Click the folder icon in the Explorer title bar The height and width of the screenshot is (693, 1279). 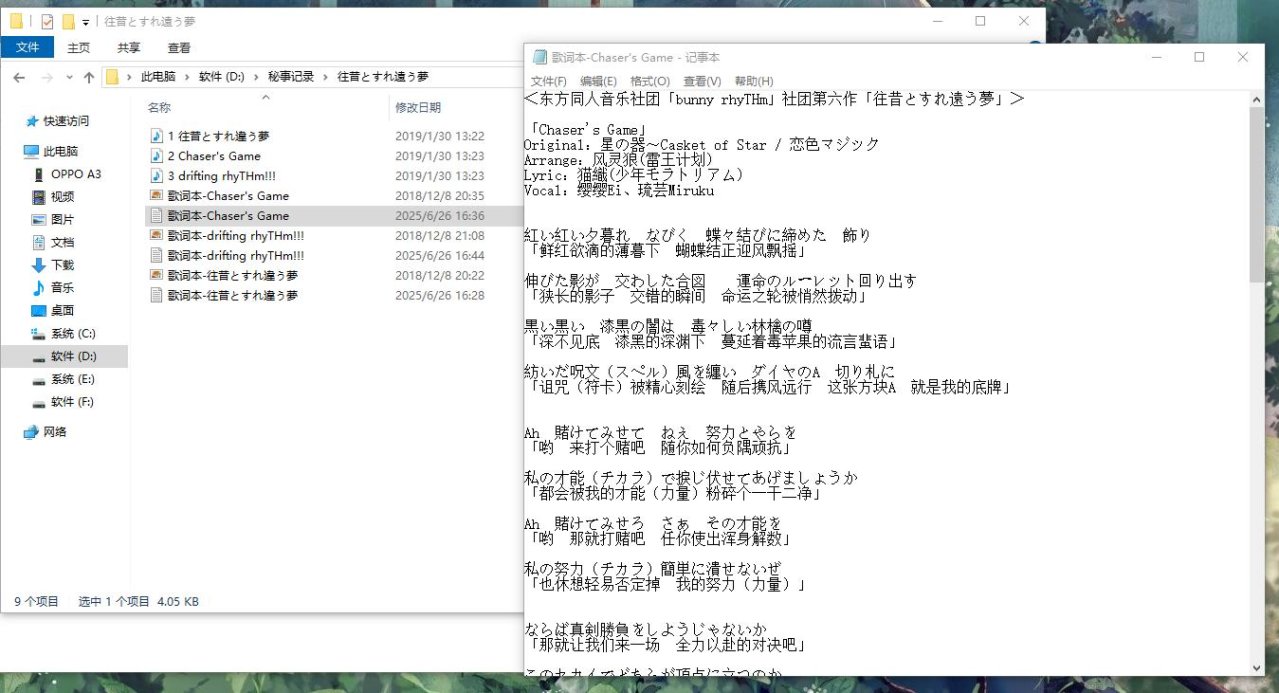pyautogui.click(x=16, y=21)
